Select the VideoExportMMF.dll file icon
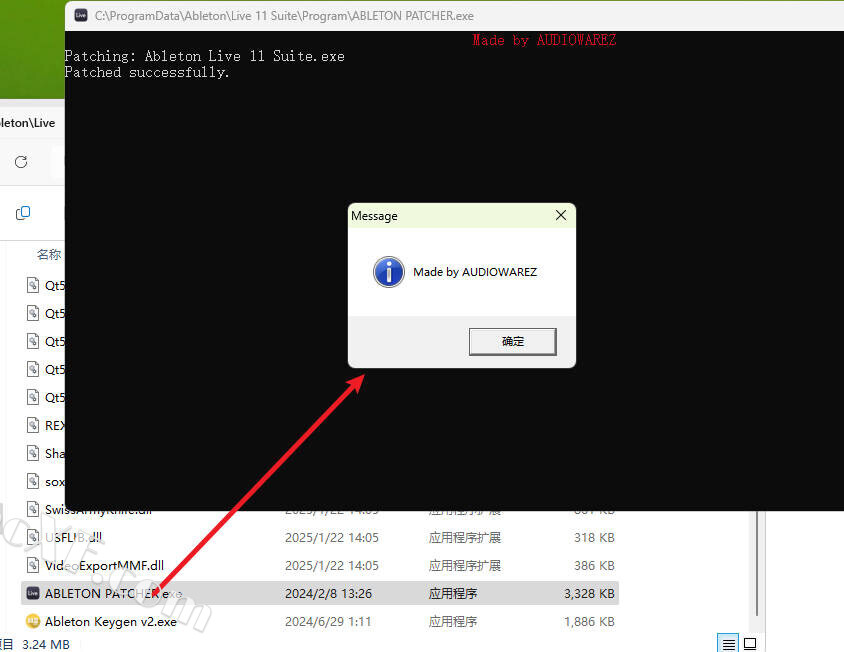 pyautogui.click(x=33, y=565)
